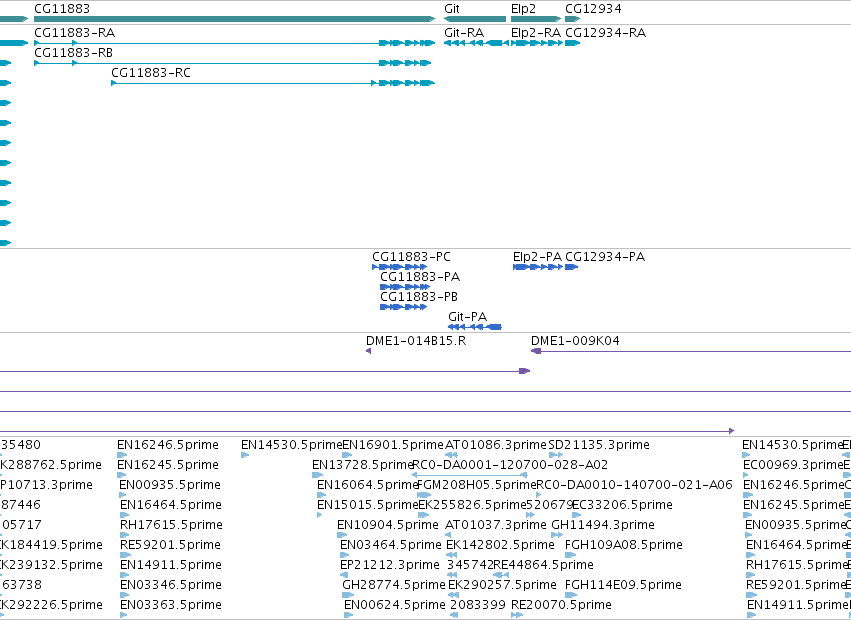Select the Elp2-RA transcript label

coord(536,33)
